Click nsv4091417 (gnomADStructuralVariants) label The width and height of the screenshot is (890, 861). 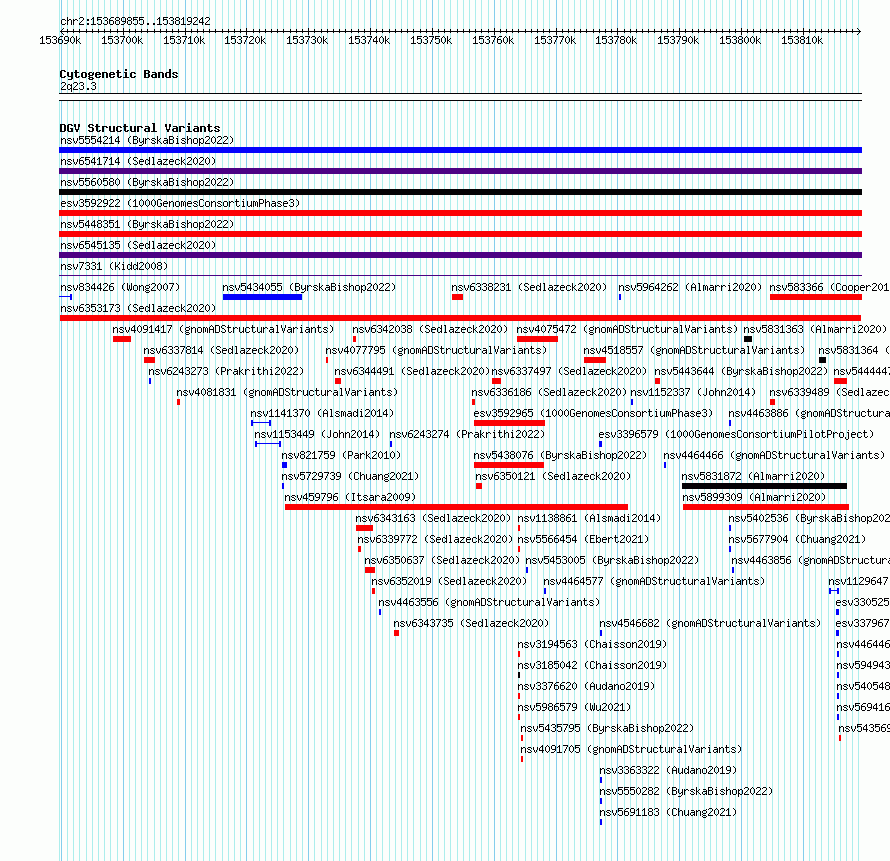pyautogui.click(x=223, y=329)
